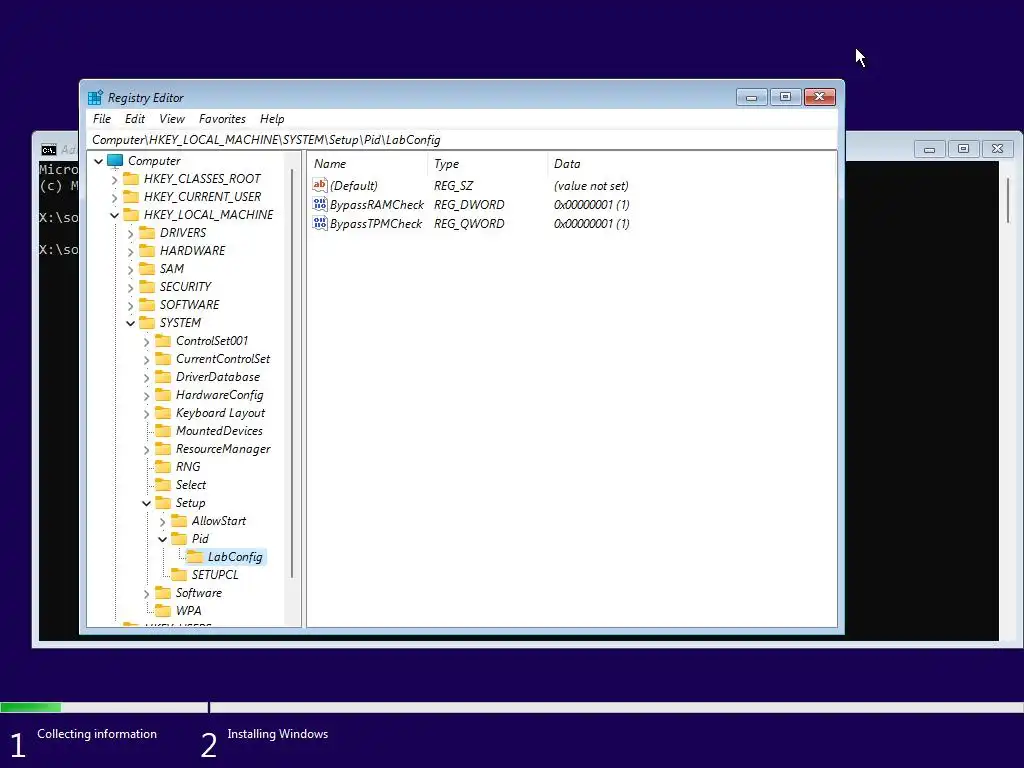Collapse HKEY_LOCAL_MACHINE node

point(114,215)
